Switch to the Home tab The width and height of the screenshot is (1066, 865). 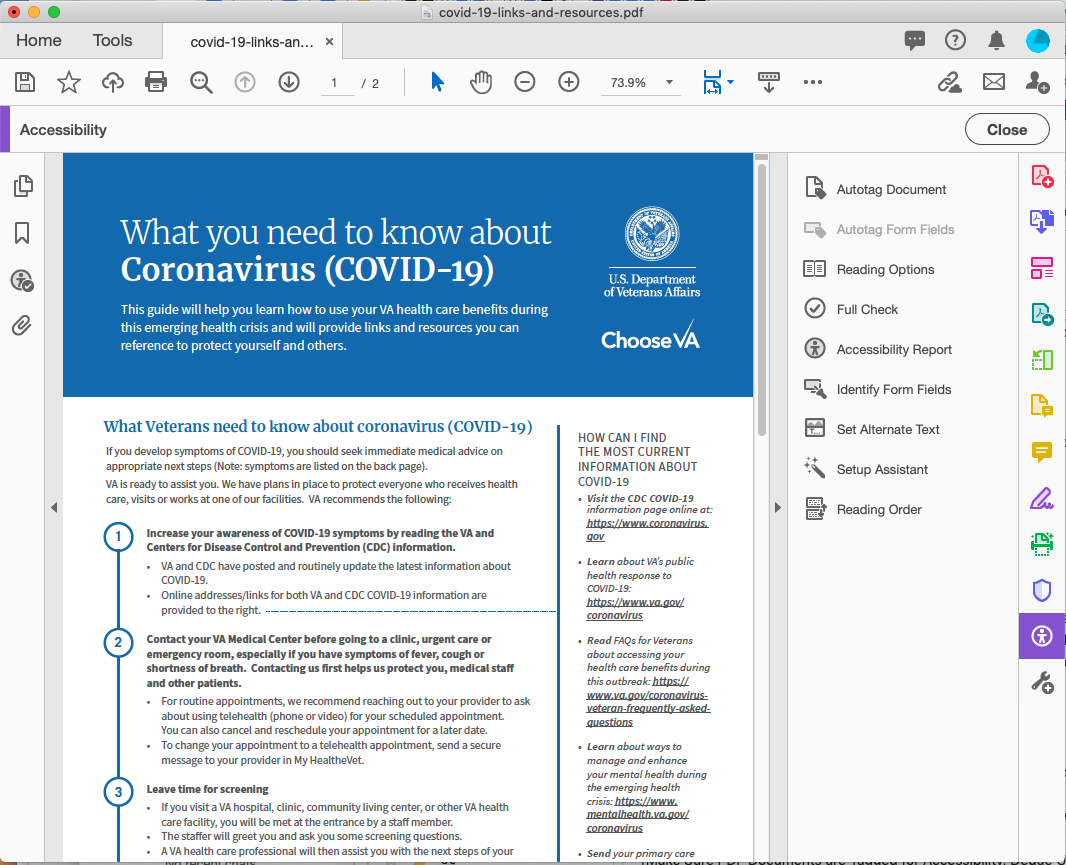pyautogui.click(x=39, y=41)
